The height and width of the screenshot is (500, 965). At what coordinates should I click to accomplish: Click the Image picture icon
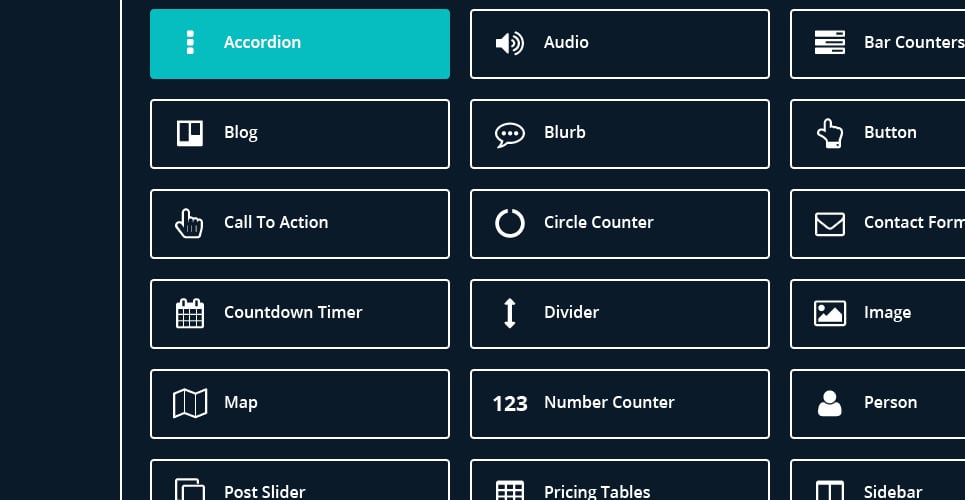pos(830,313)
